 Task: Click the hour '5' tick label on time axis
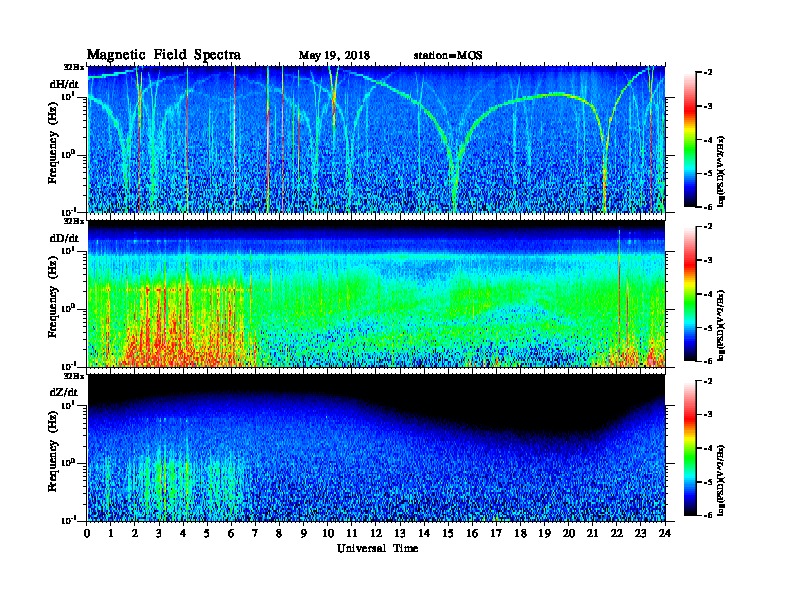pos(208,534)
